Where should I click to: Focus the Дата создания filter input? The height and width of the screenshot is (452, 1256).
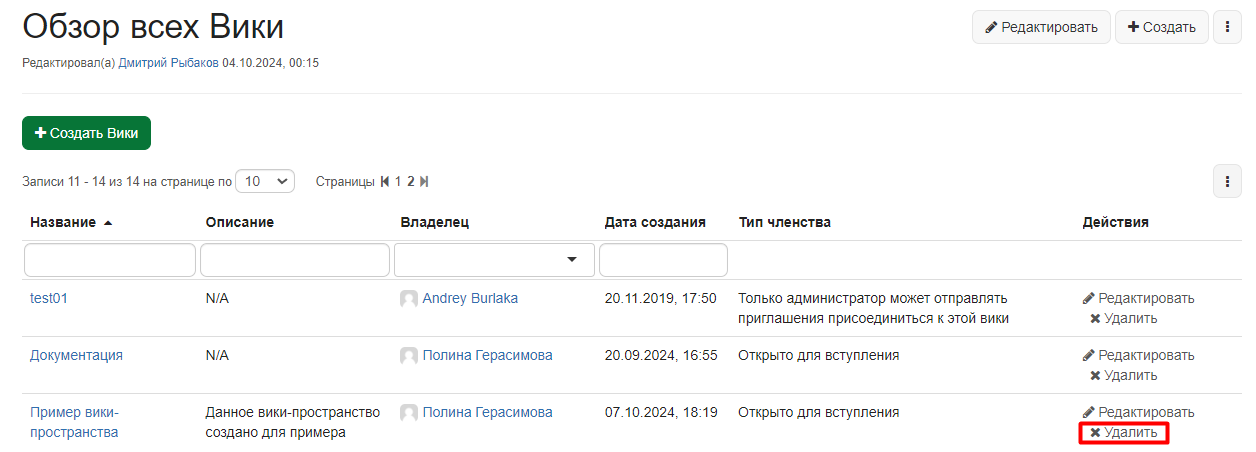663,260
